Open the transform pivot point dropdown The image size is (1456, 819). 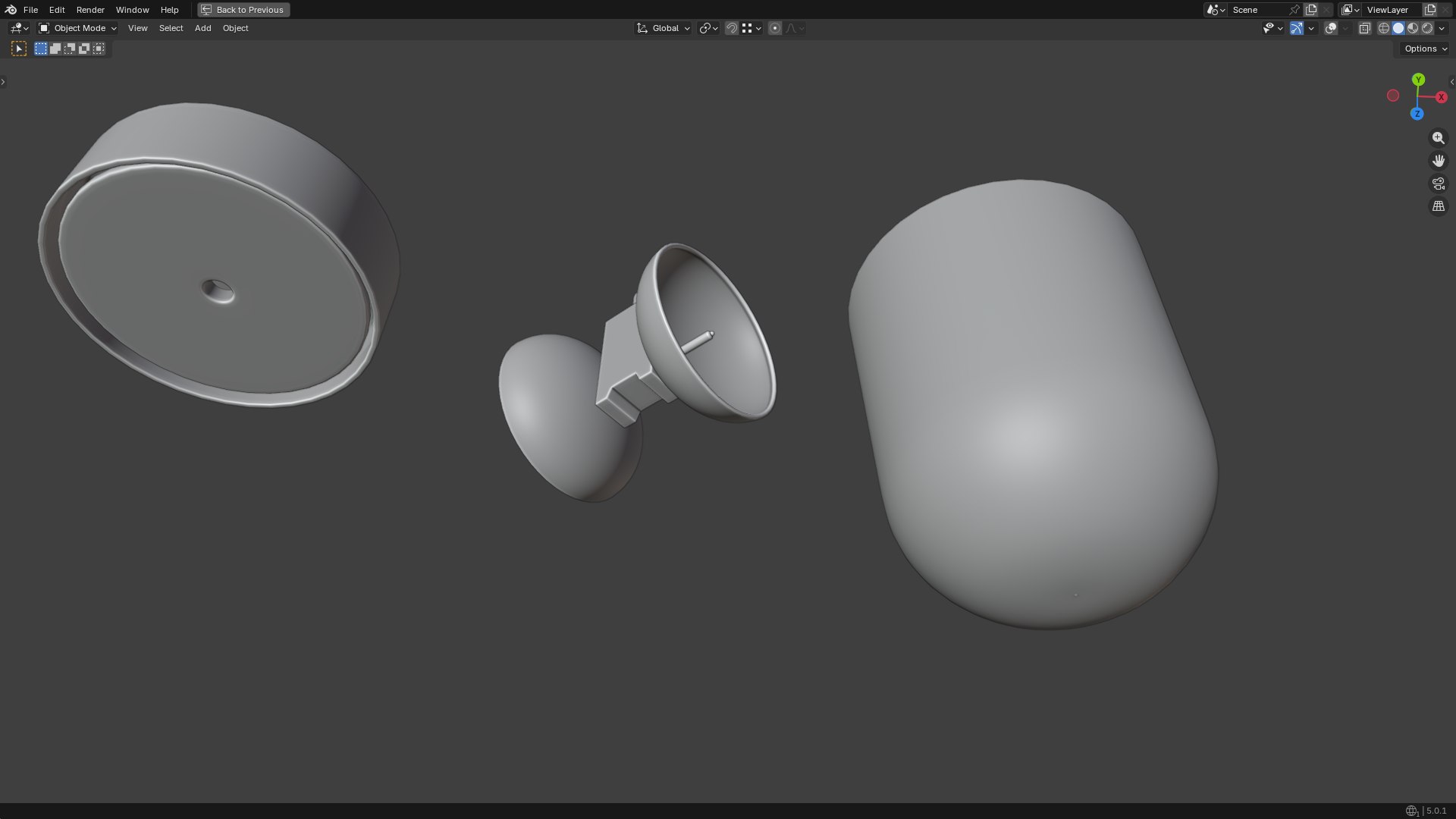coord(708,28)
